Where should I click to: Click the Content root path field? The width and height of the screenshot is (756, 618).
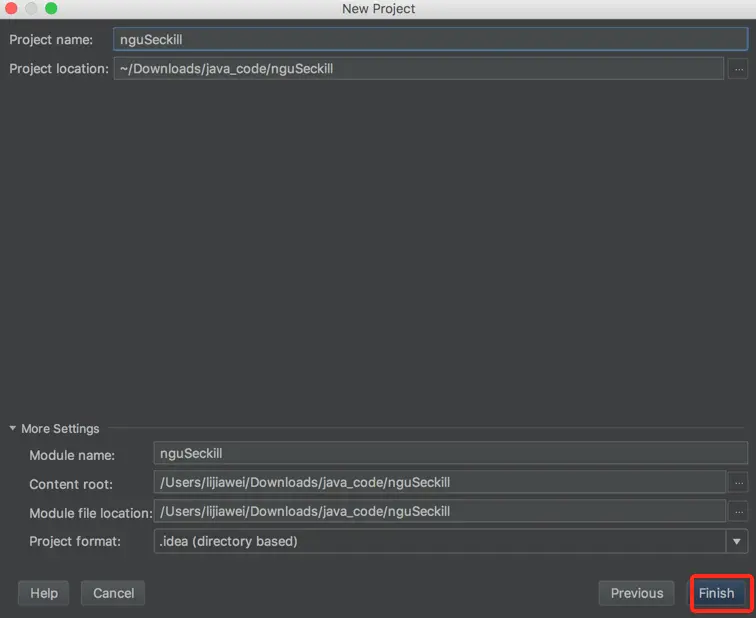[x=440, y=482]
